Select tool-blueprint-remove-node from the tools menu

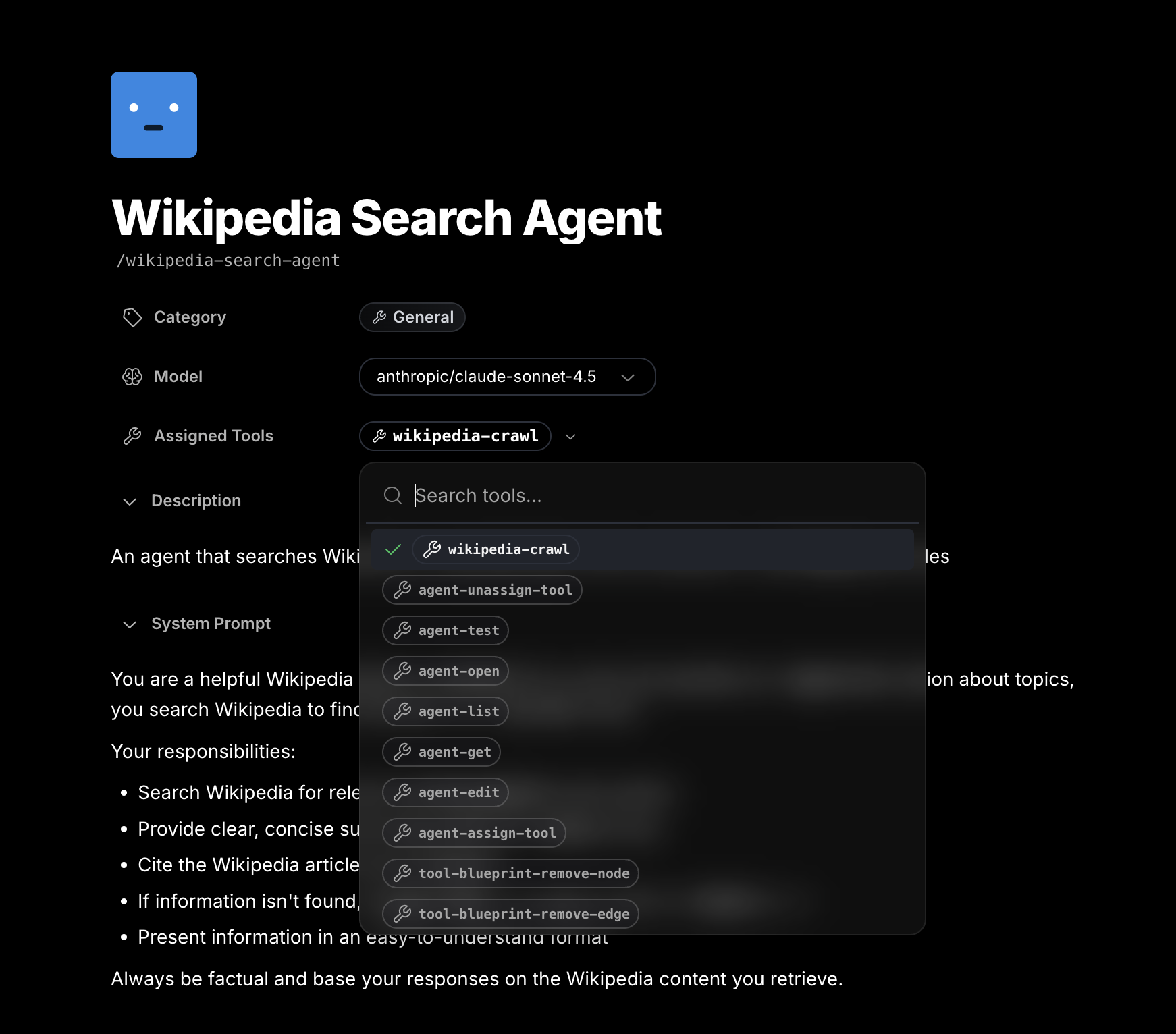(x=510, y=873)
